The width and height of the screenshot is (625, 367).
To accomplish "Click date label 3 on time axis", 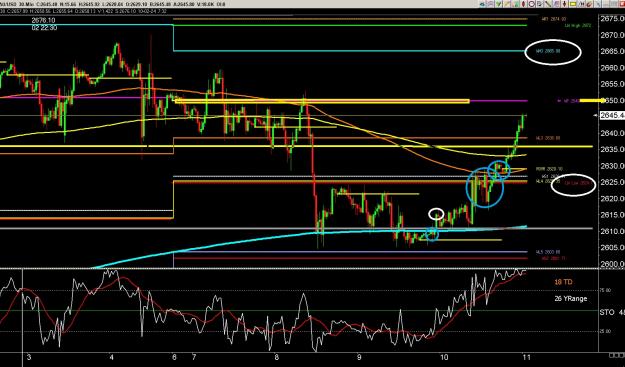I will click(29, 357).
